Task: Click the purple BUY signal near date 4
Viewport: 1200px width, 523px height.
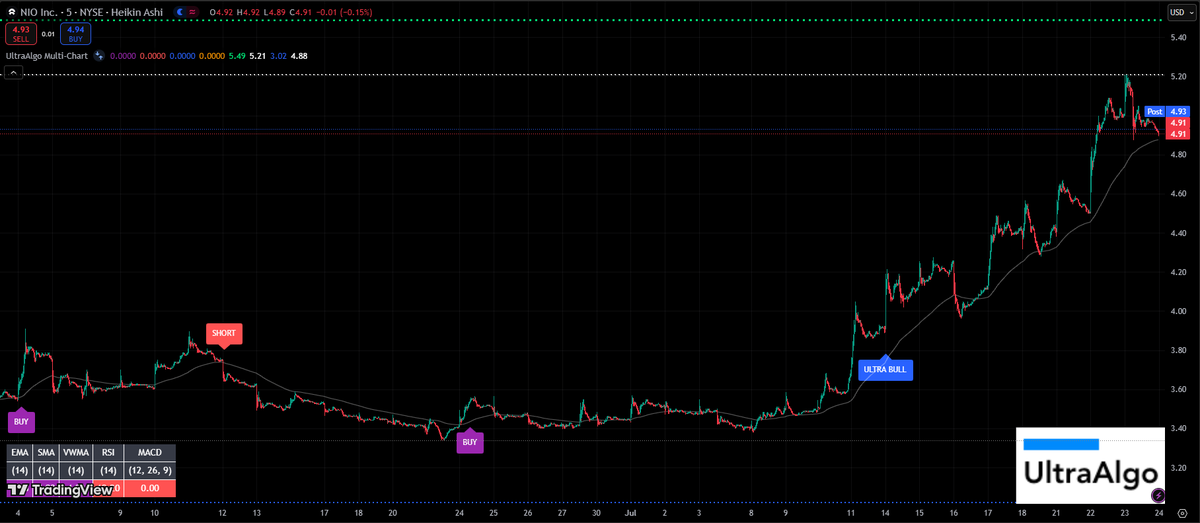Action: tap(19, 422)
